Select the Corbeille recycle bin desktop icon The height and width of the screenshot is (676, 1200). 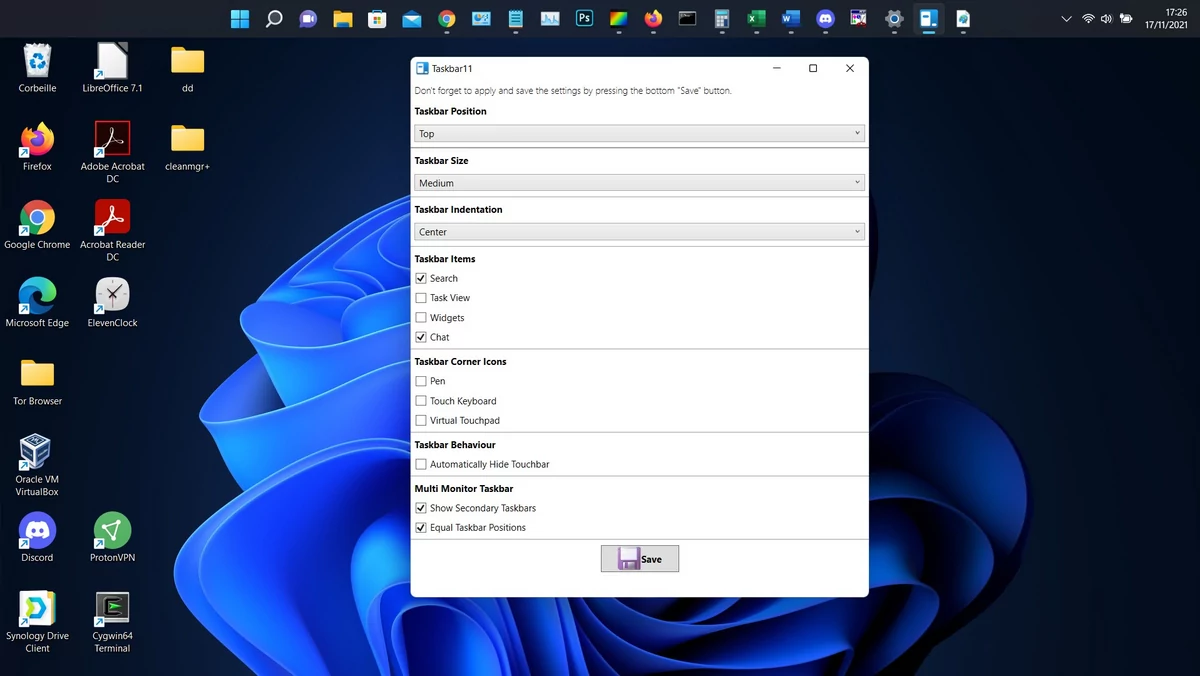tap(37, 68)
